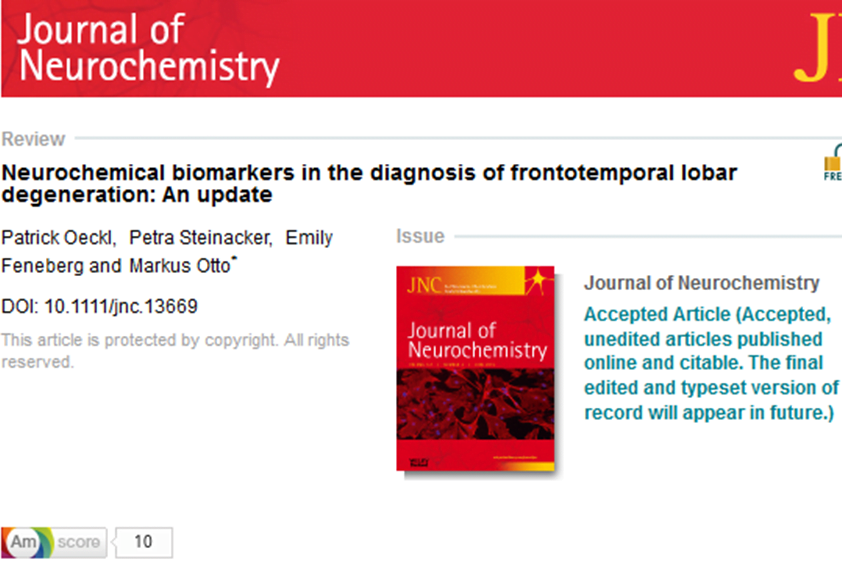Click the Review article type label
842x572 pixels.
(33, 139)
